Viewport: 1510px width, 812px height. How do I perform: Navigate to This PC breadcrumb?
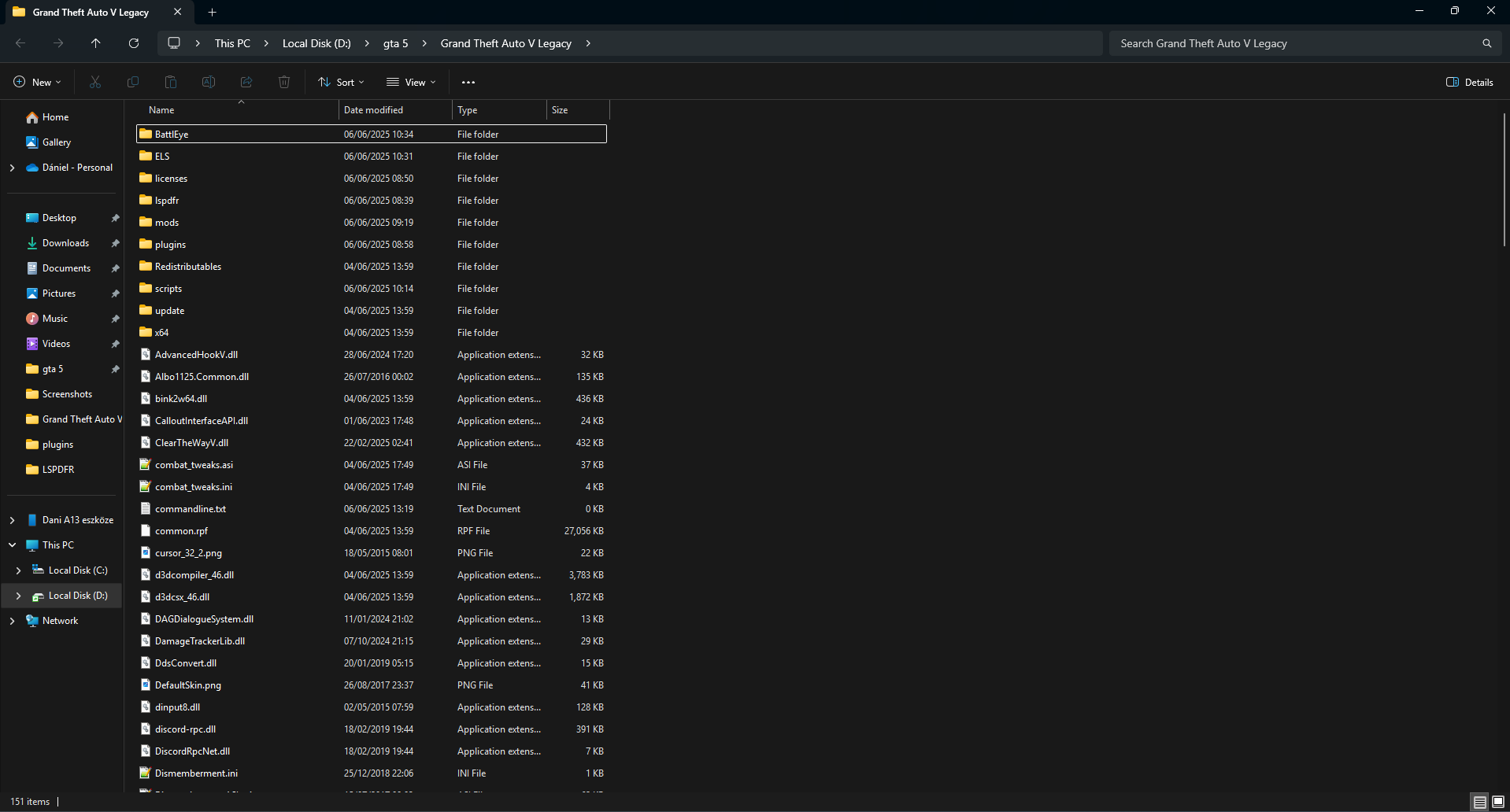tap(232, 43)
